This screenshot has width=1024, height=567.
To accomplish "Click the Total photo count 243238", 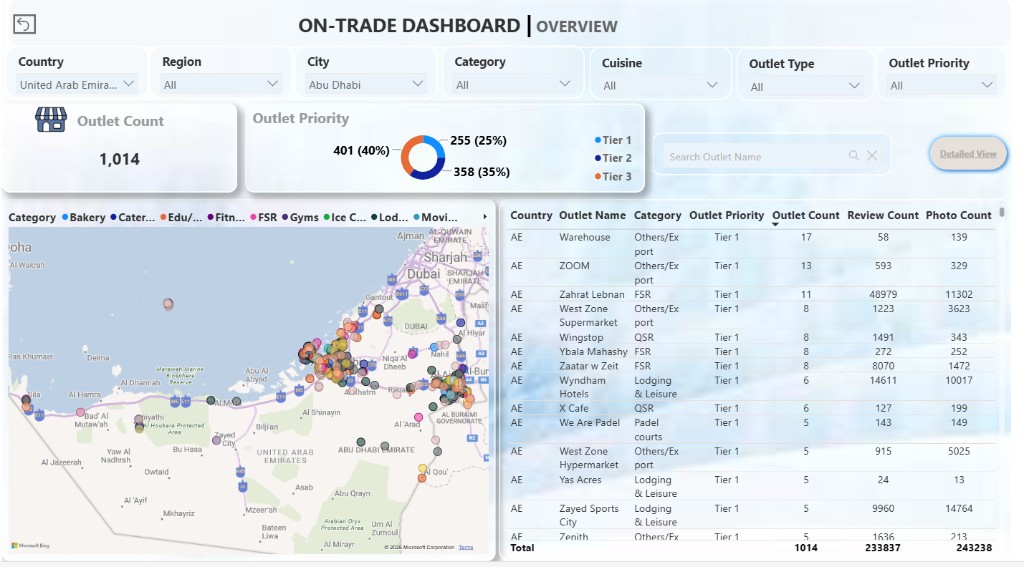I will coord(974,548).
